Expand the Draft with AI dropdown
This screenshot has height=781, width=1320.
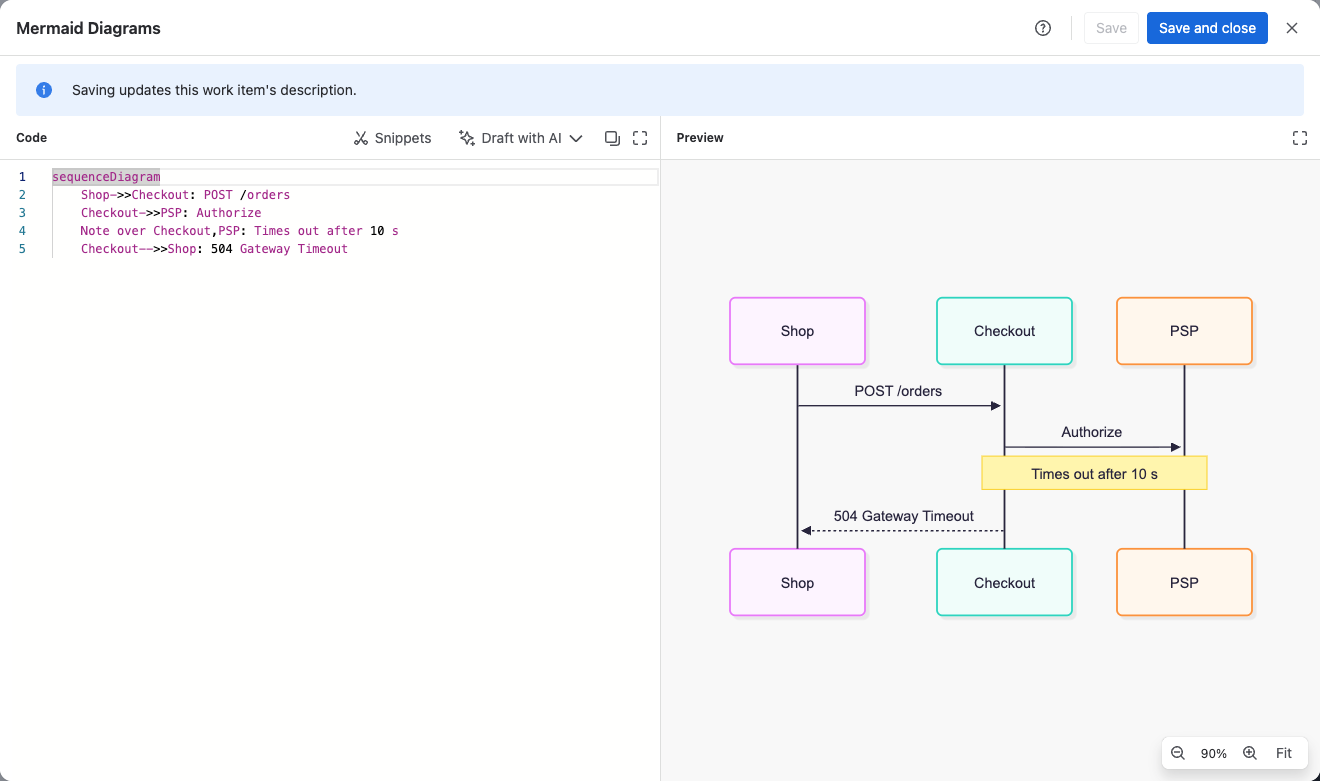click(520, 138)
